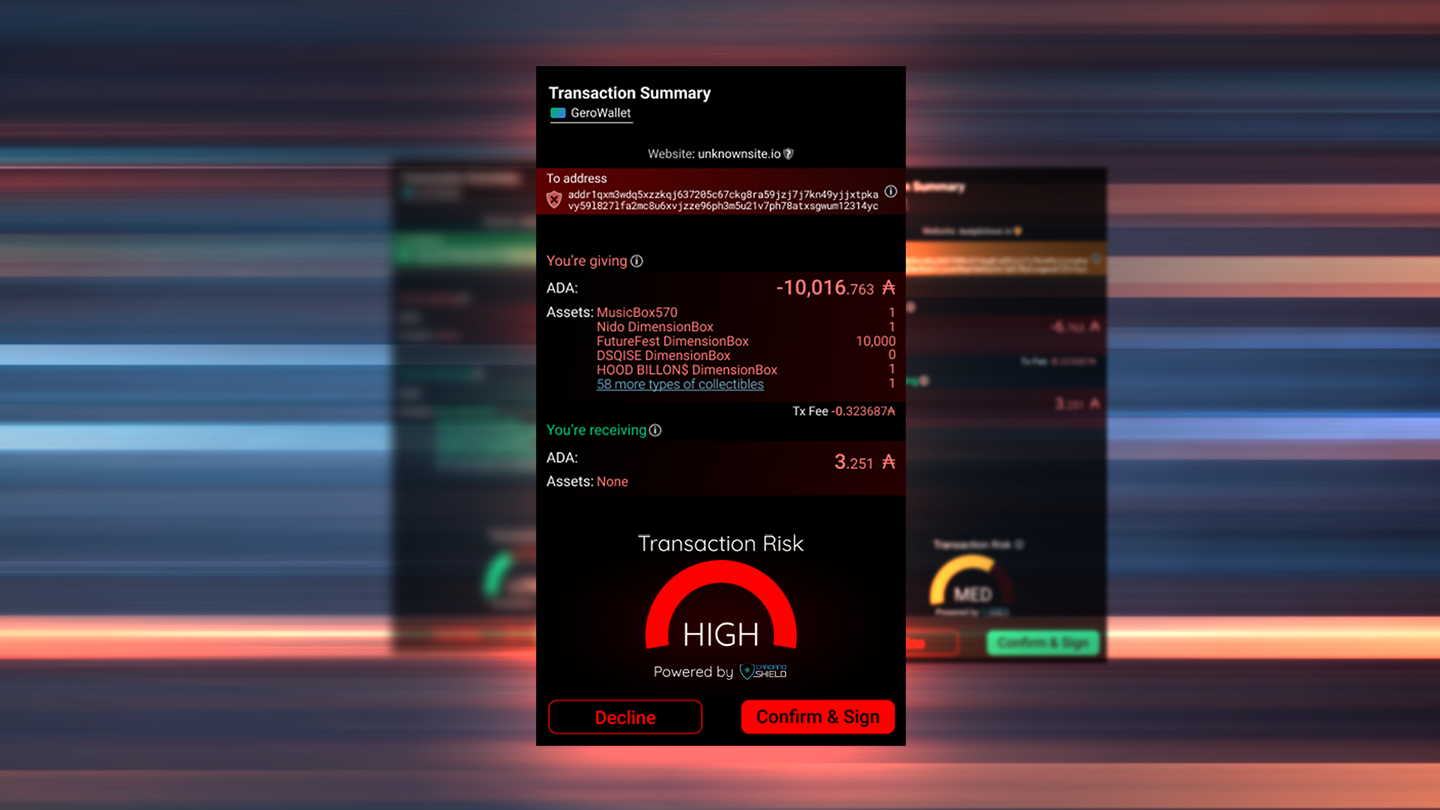Select the Nido DimensionBox asset entry
1440x810 pixels.
654,326
